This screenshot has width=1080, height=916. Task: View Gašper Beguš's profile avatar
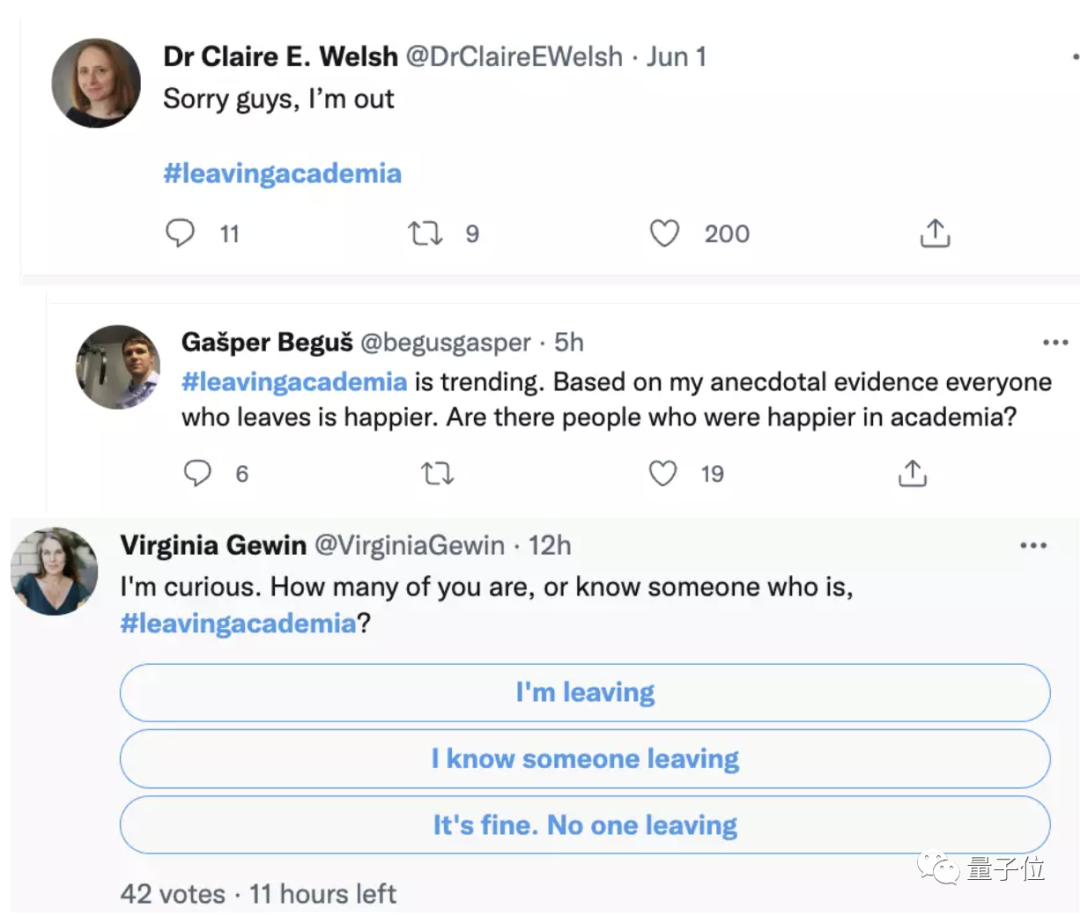[118, 367]
